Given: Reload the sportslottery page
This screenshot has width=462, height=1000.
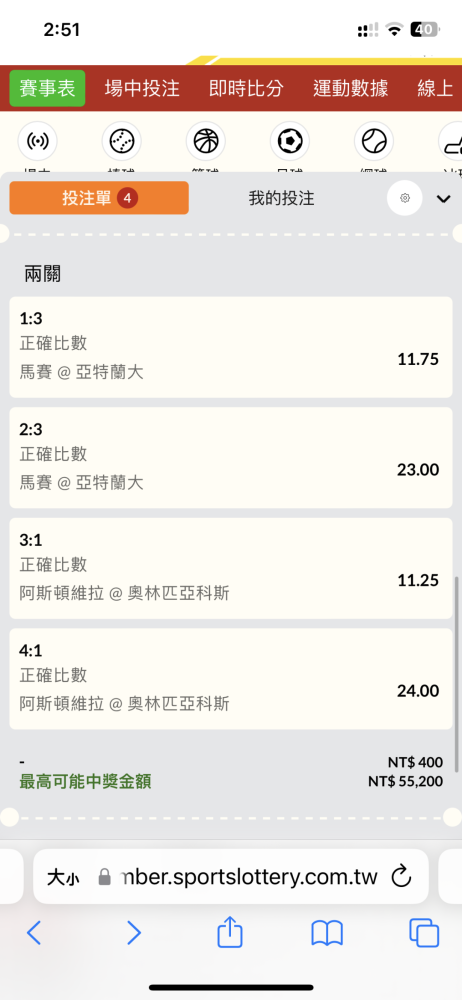Looking at the screenshot, I should [401, 877].
